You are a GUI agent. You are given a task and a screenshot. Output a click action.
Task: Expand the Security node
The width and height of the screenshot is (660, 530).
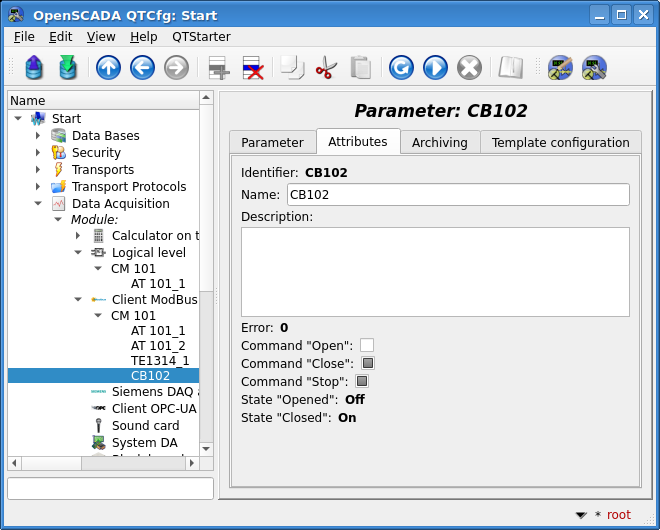(38, 152)
